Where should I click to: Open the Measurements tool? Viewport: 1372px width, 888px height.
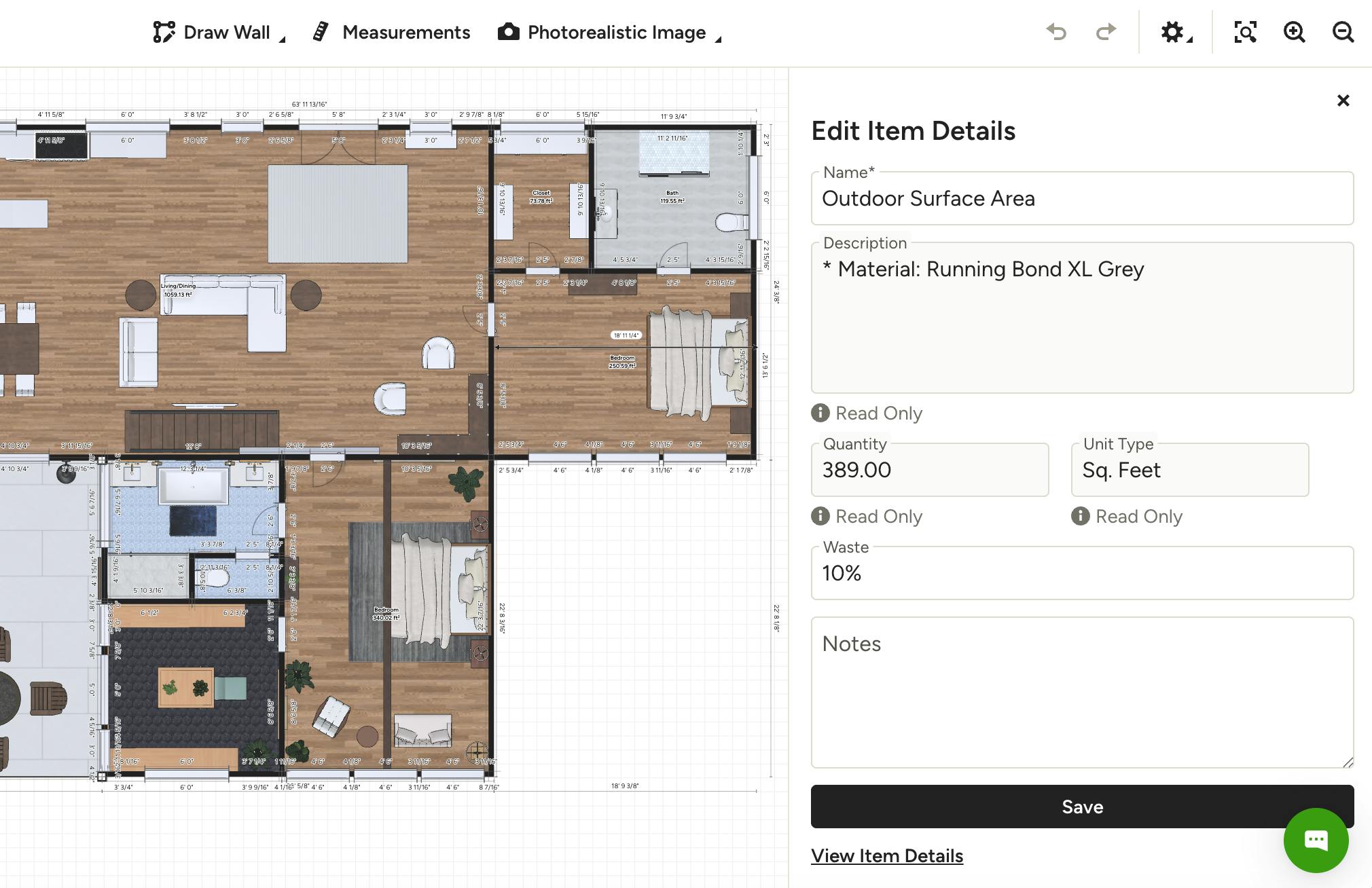coord(391,32)
